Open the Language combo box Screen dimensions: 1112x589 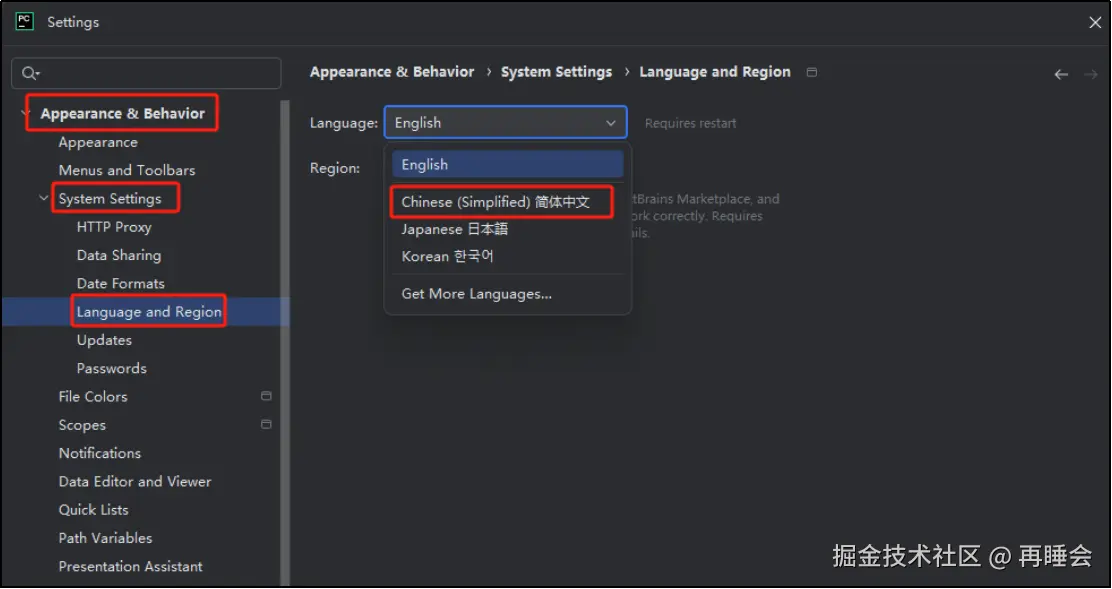506,123
